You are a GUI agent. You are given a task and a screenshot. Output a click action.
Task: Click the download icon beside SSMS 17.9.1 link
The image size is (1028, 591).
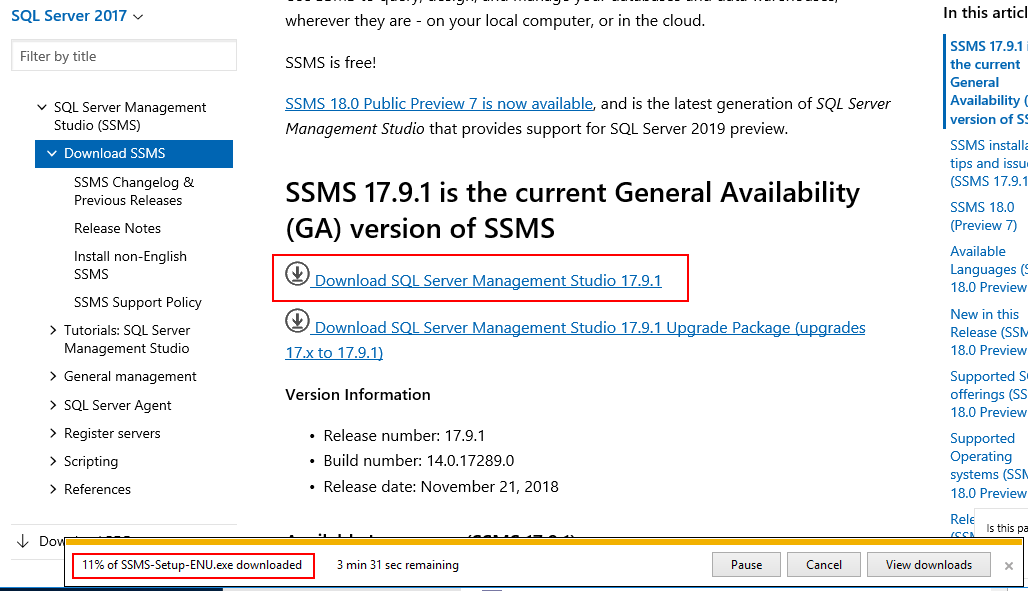pos(297,274)
